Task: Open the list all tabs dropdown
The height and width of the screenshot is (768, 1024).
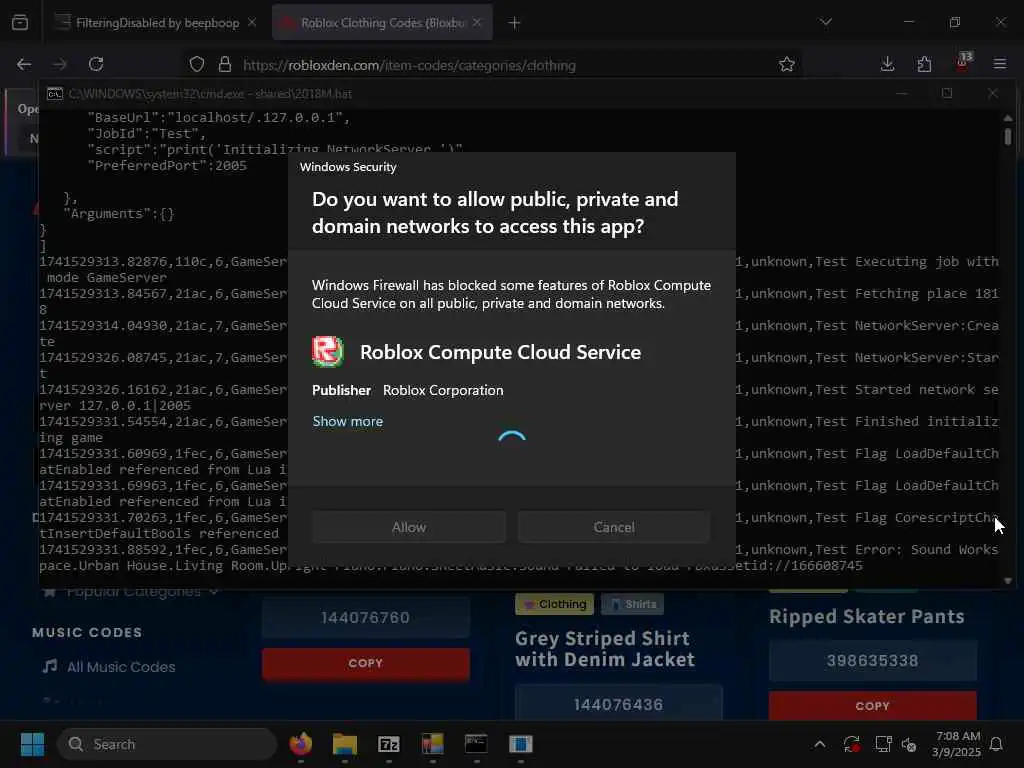Action: click(825, 22)
